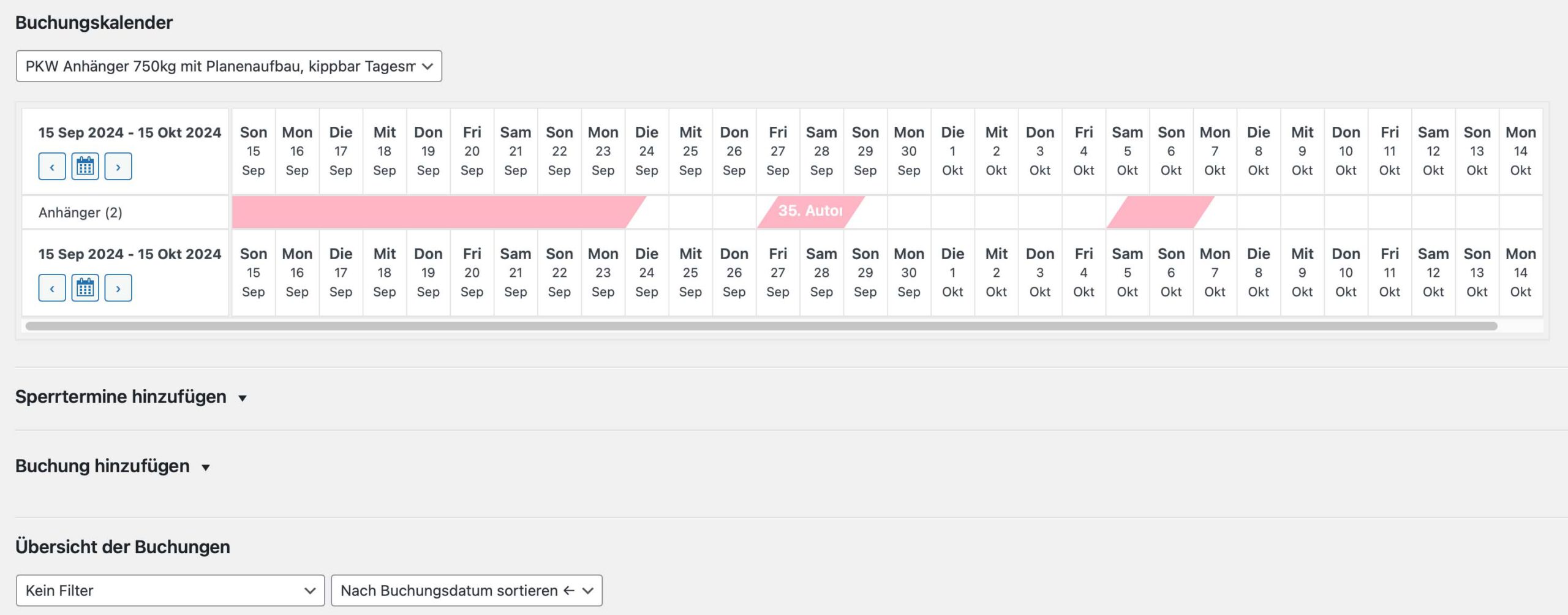Click empty Anhänger cell under Don 10 Okt

[1346, 211]
